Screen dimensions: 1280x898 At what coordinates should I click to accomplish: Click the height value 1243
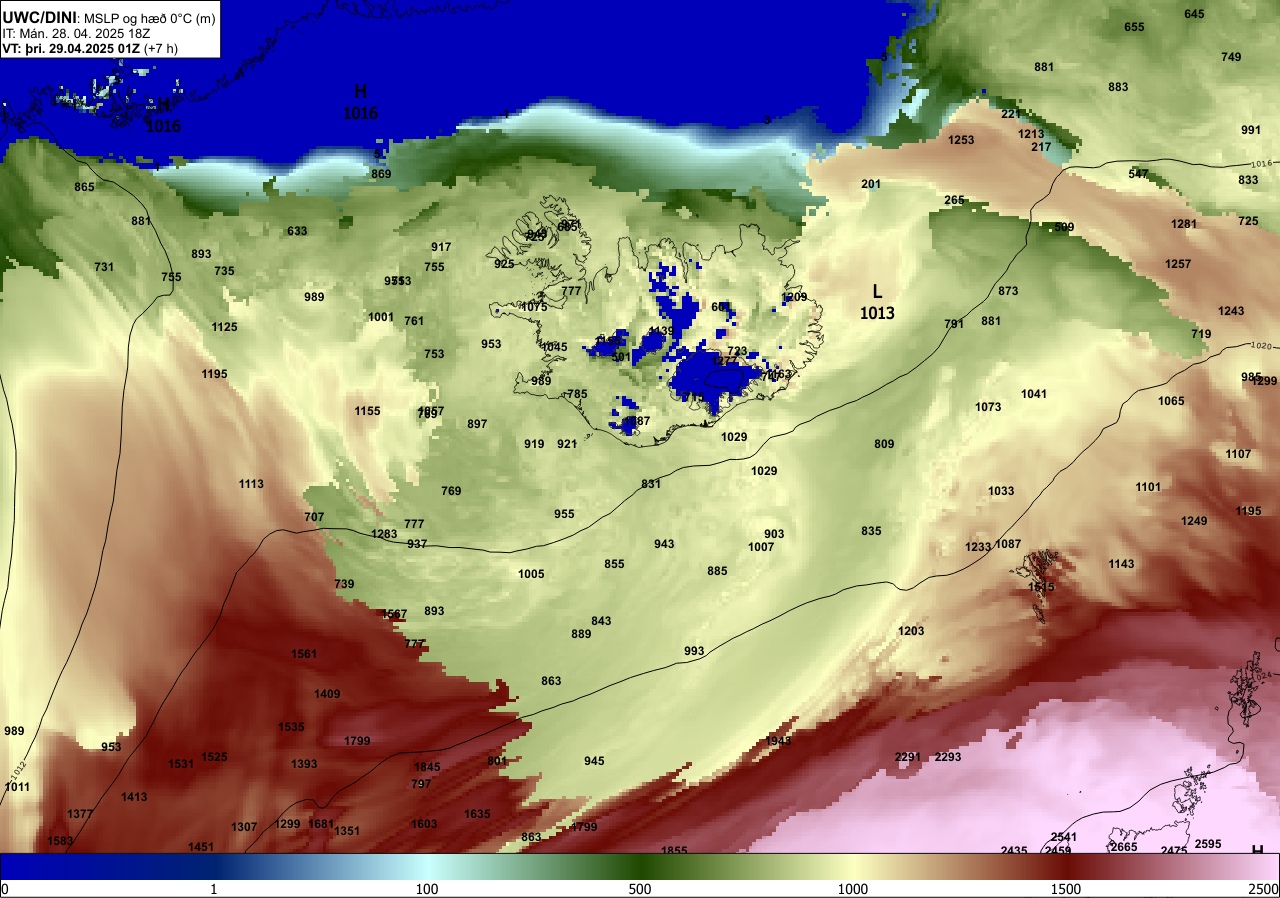coord(1231,311)
